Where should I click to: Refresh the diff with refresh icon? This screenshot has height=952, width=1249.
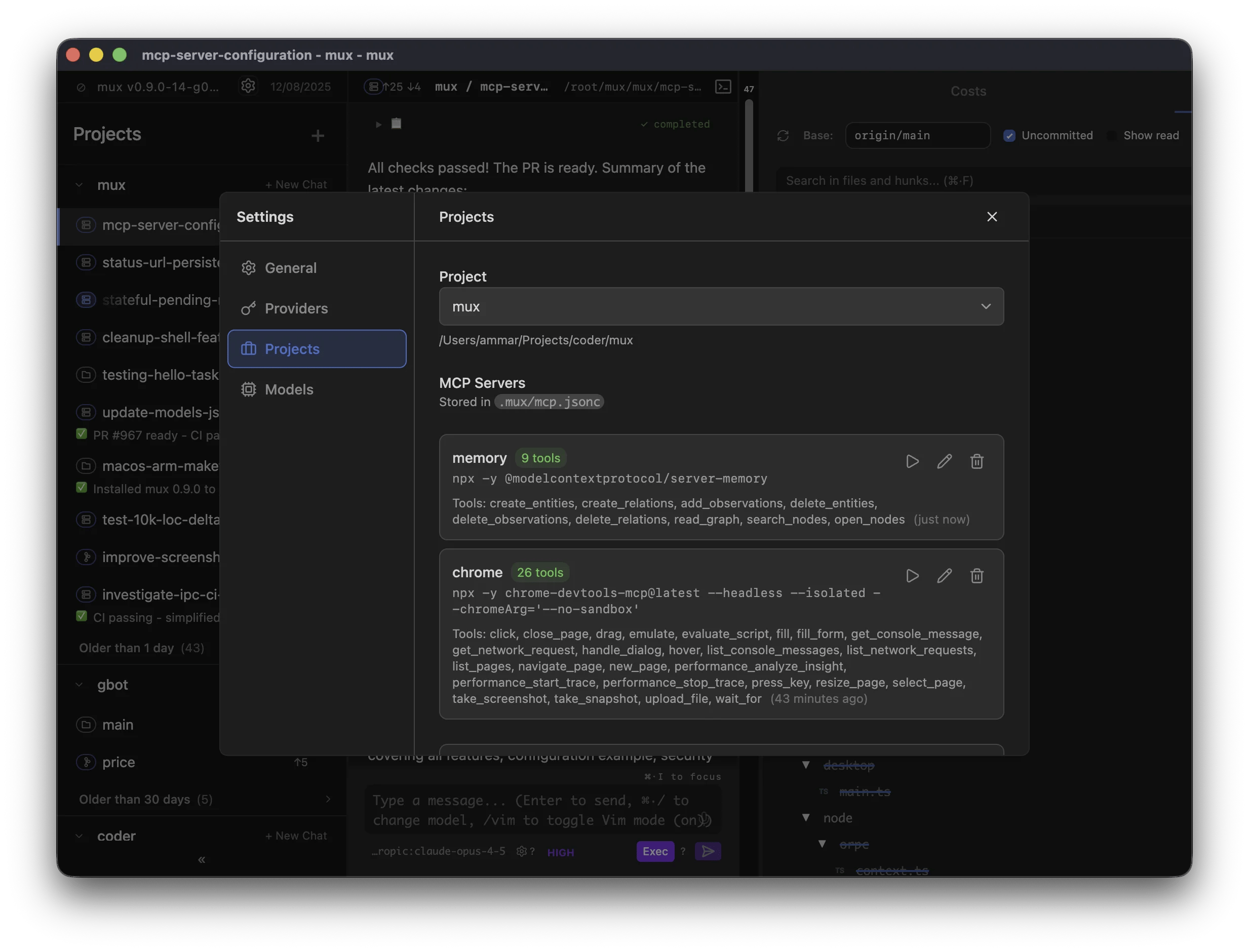click(783, 135)
